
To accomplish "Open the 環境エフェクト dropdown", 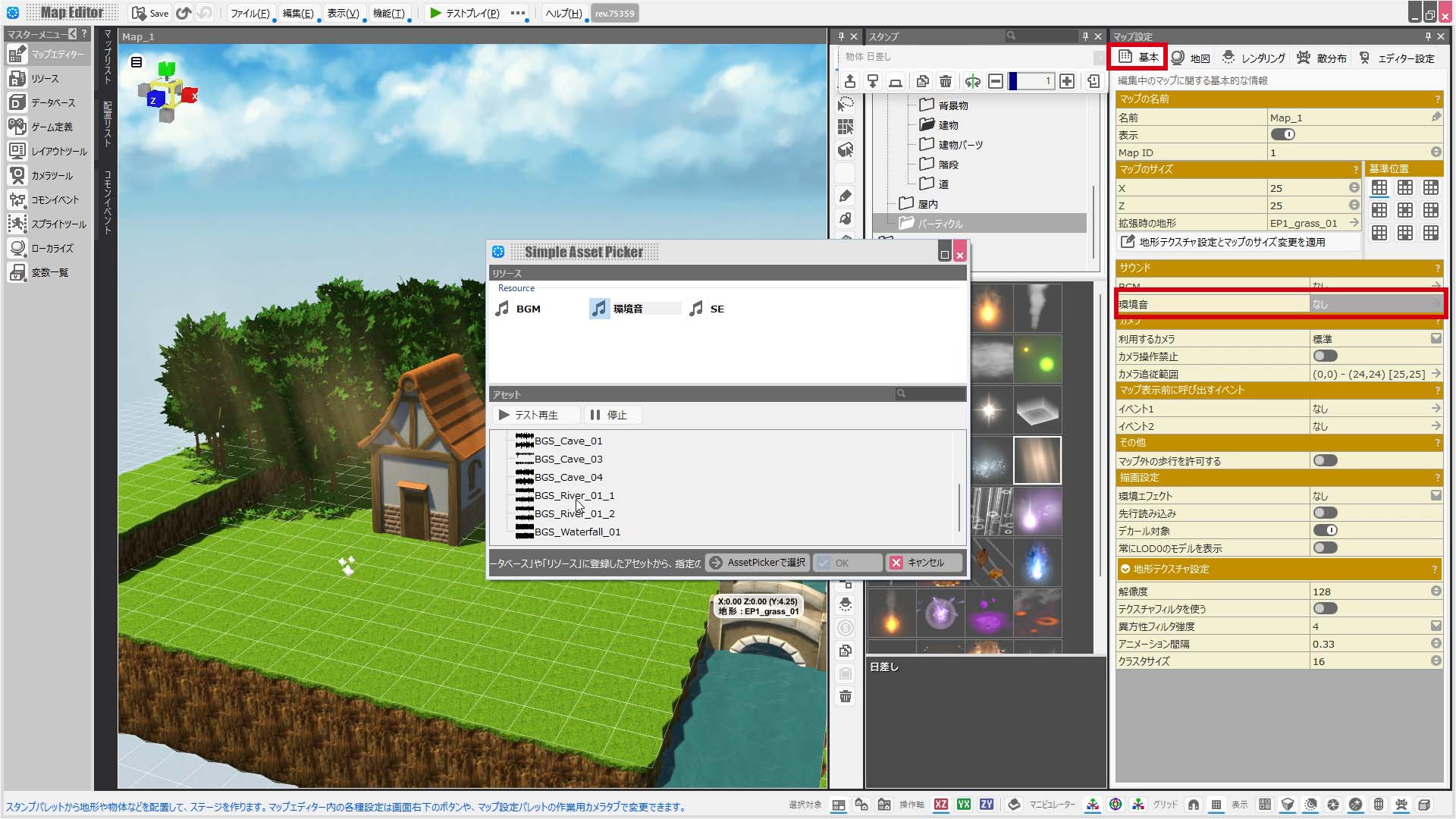I will point(1436,496).
